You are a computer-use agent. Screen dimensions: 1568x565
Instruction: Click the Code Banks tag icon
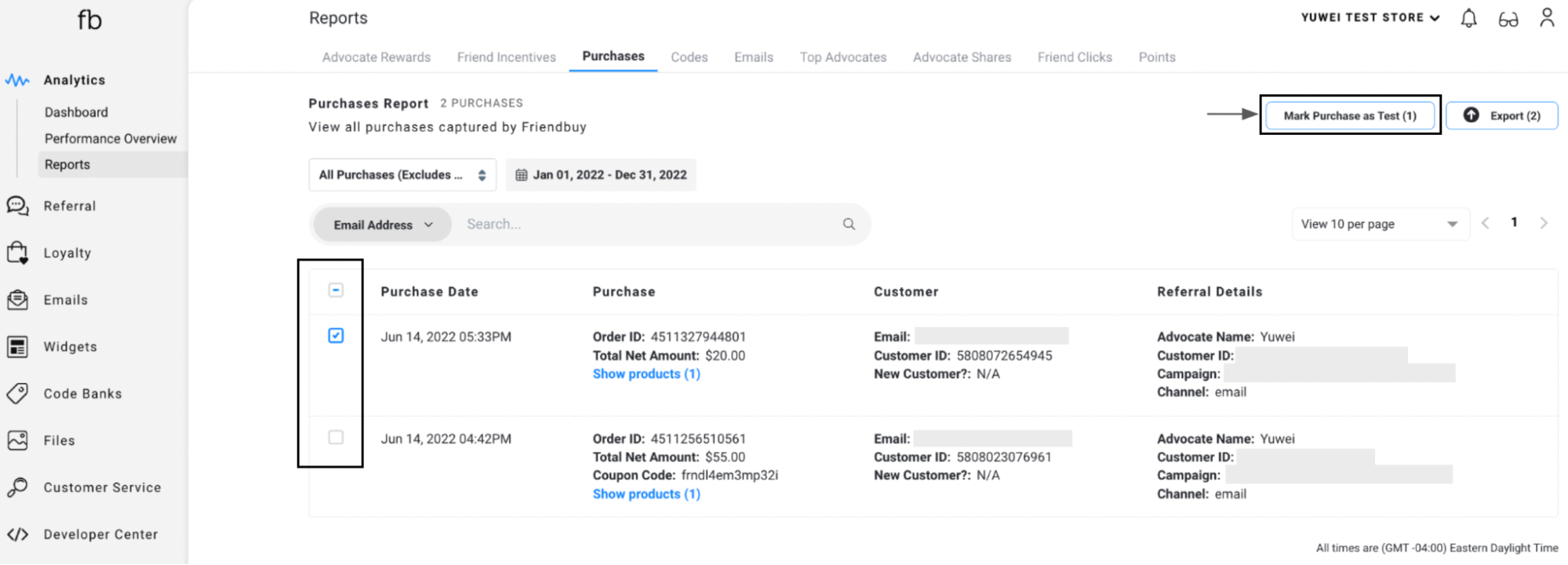pos(17,393)
